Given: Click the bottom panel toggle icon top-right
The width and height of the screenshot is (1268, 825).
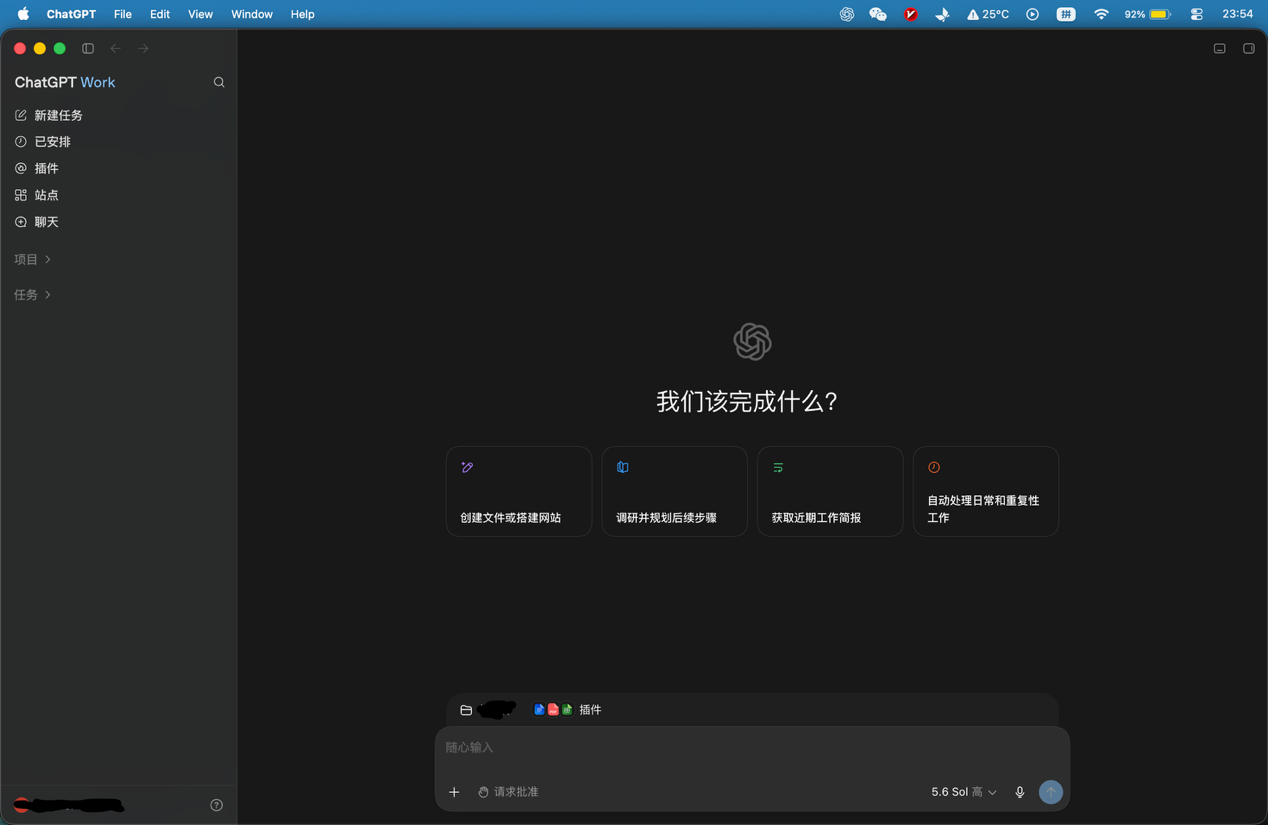Looking at the screenshot, I should [1220, 48].
